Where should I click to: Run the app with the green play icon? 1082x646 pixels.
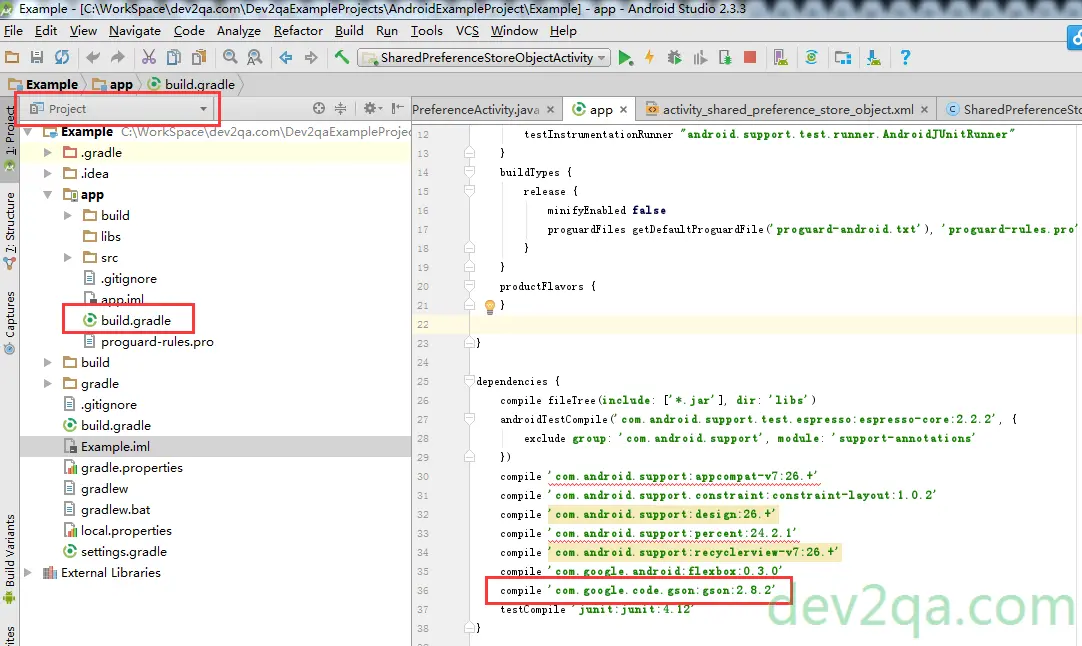click(625, 57)
